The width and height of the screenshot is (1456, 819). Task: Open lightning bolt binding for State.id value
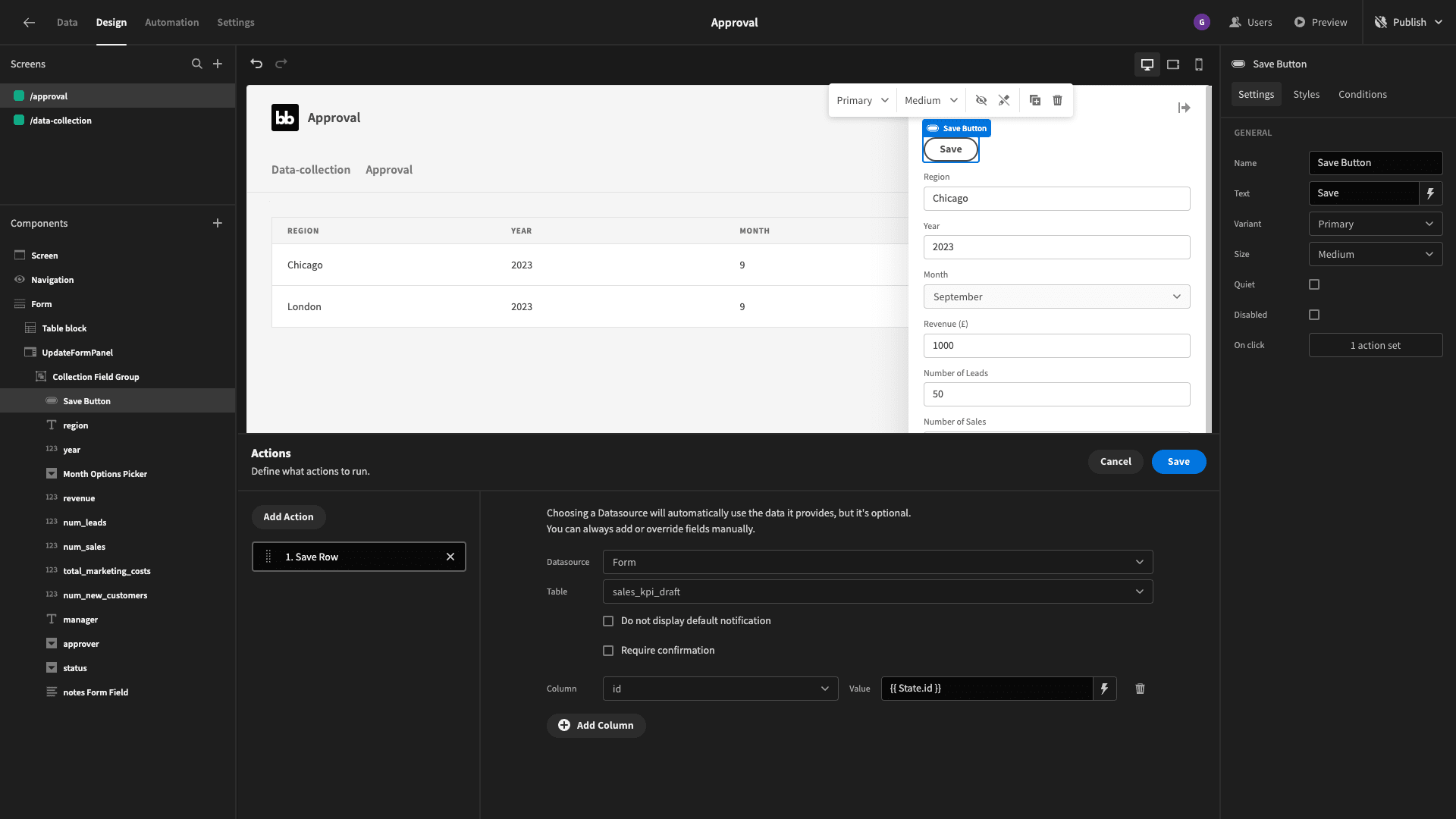tap(1104, 689)
